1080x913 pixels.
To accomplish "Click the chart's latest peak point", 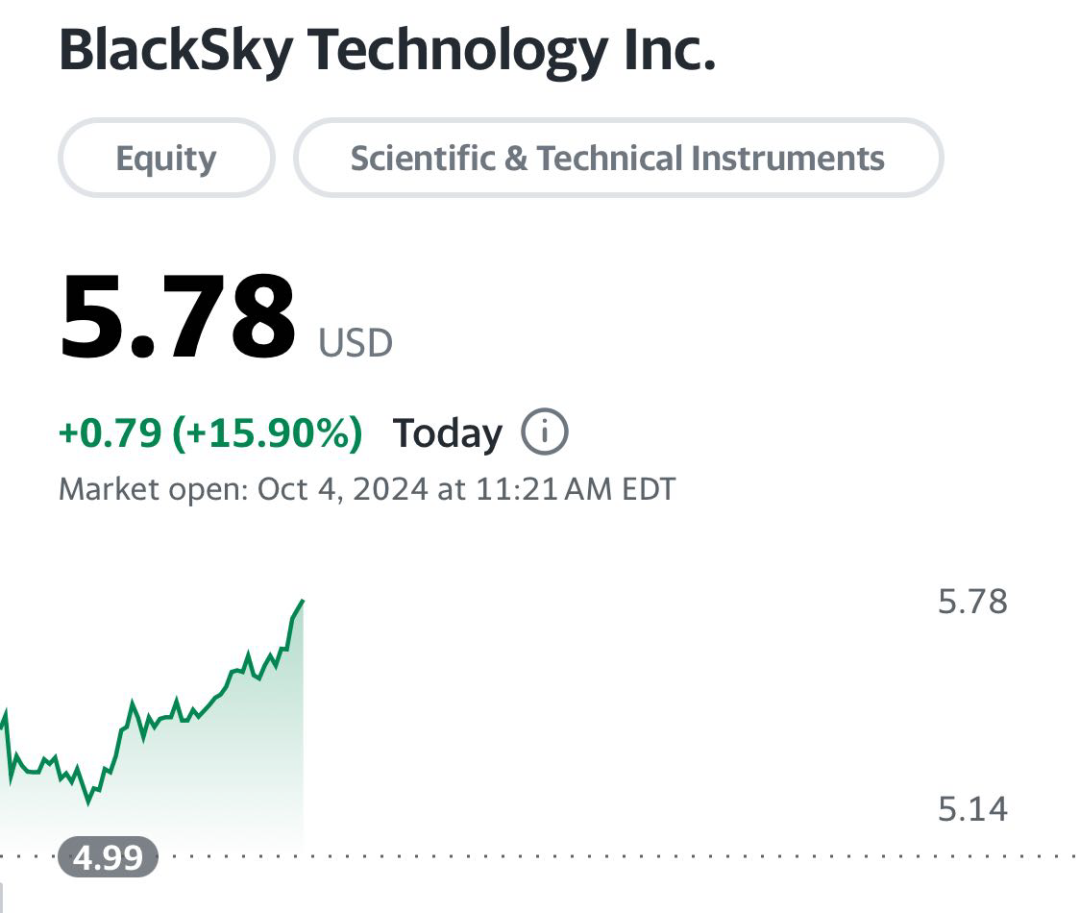I will tap(302, 602).
